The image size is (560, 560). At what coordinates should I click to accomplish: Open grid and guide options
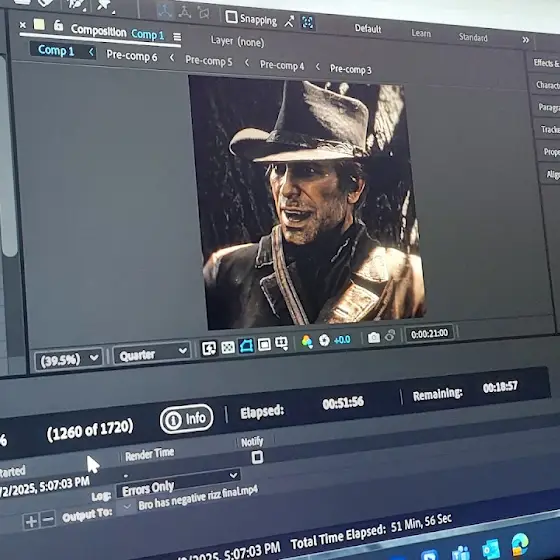point(282,343)
